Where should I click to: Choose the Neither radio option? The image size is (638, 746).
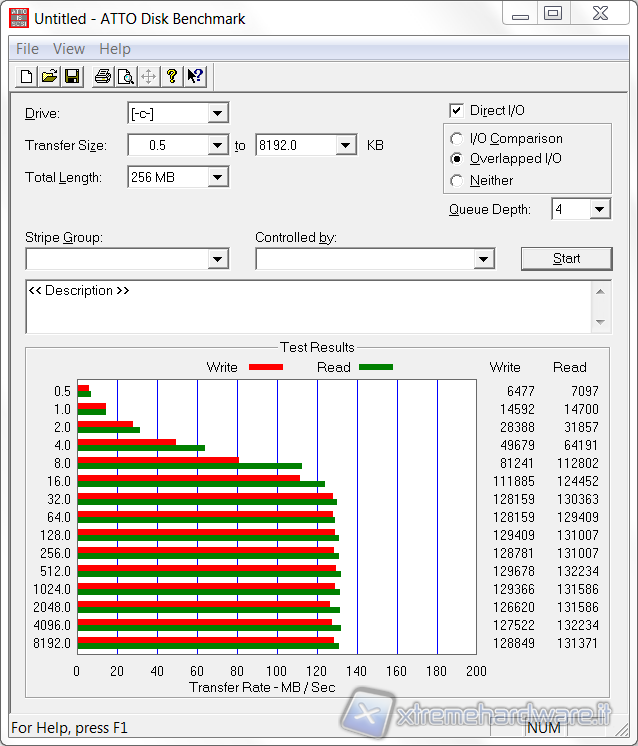tap(457, 181)
